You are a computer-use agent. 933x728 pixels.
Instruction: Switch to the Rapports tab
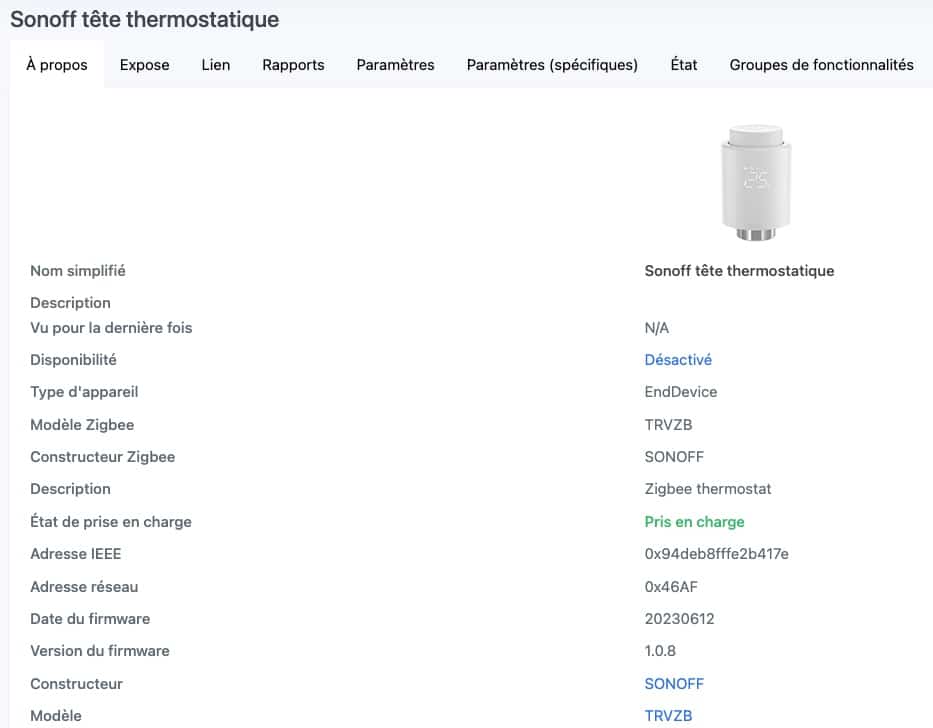coord(293,65)
